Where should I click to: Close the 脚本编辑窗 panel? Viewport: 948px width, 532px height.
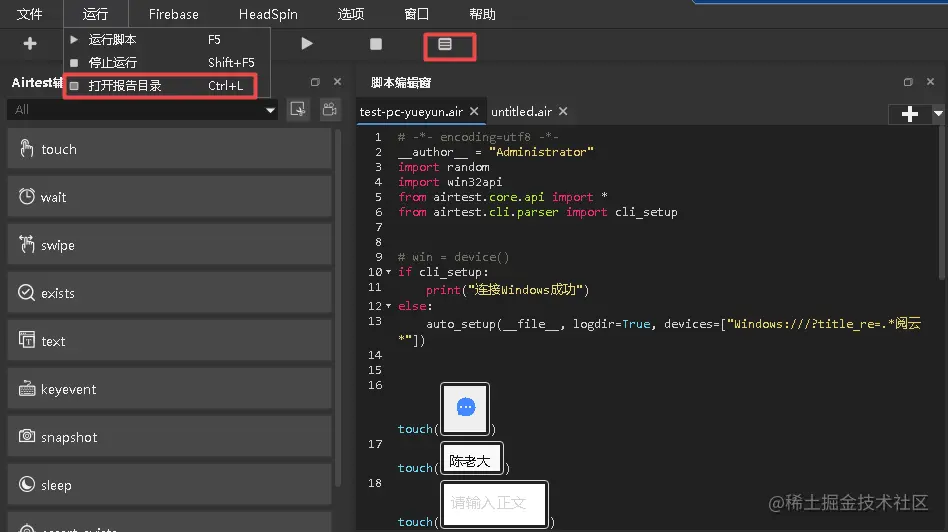pyautogui.click(x=930, y=82)
